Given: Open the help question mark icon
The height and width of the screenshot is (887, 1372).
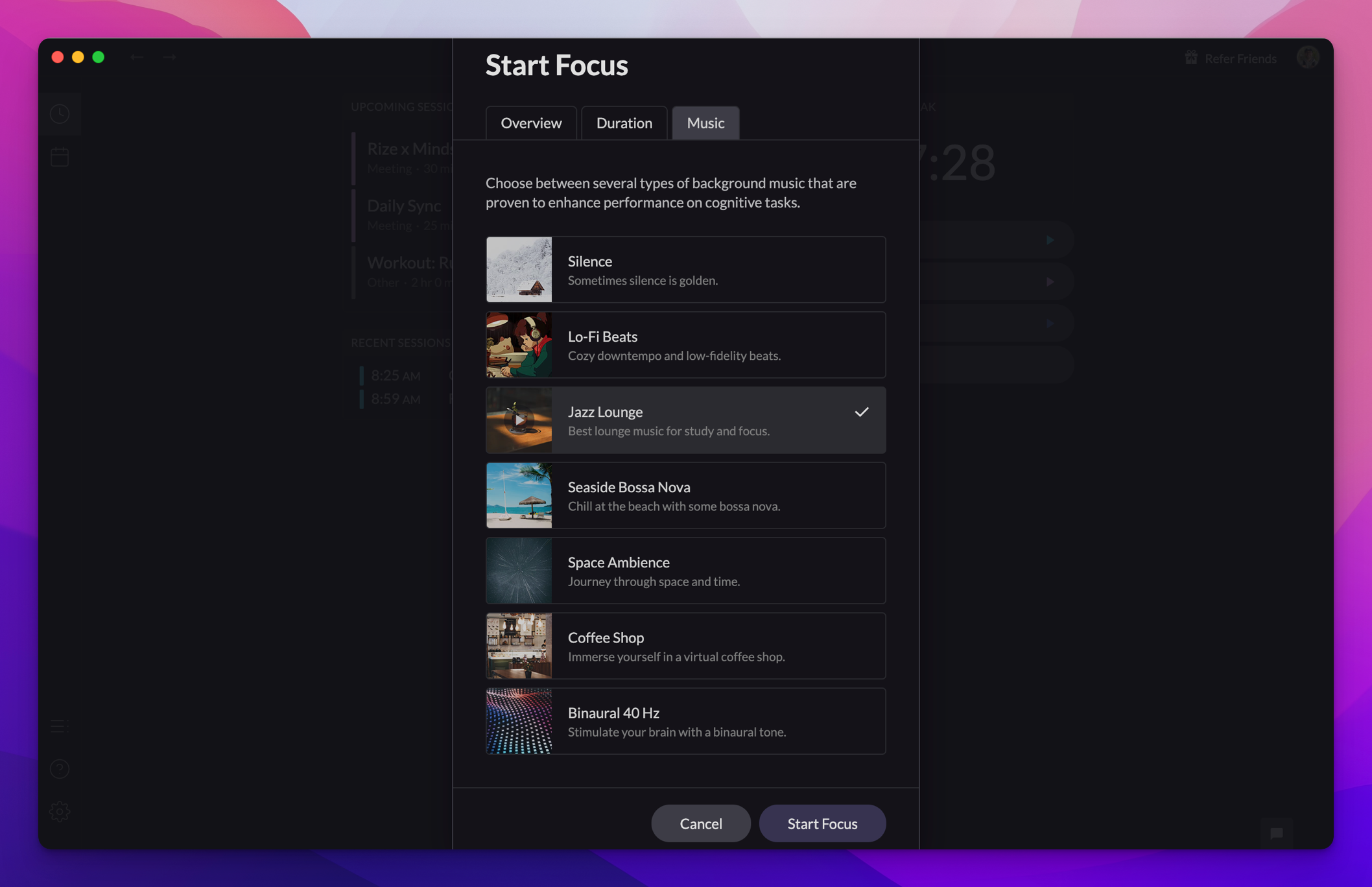Looking at the screenshot, I should pos(60,769).
